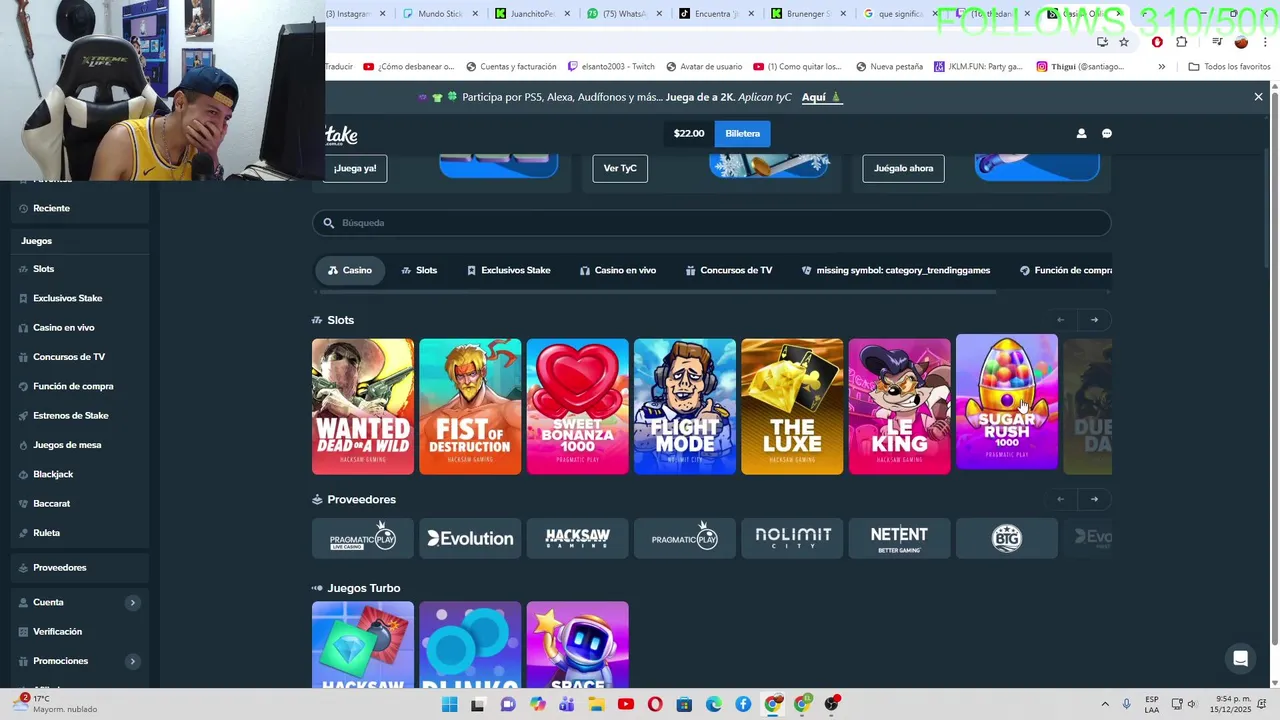The width and height of the screenshot is (1280, 720).
Task: Click the Búsqueda search field
Action: 711,223
